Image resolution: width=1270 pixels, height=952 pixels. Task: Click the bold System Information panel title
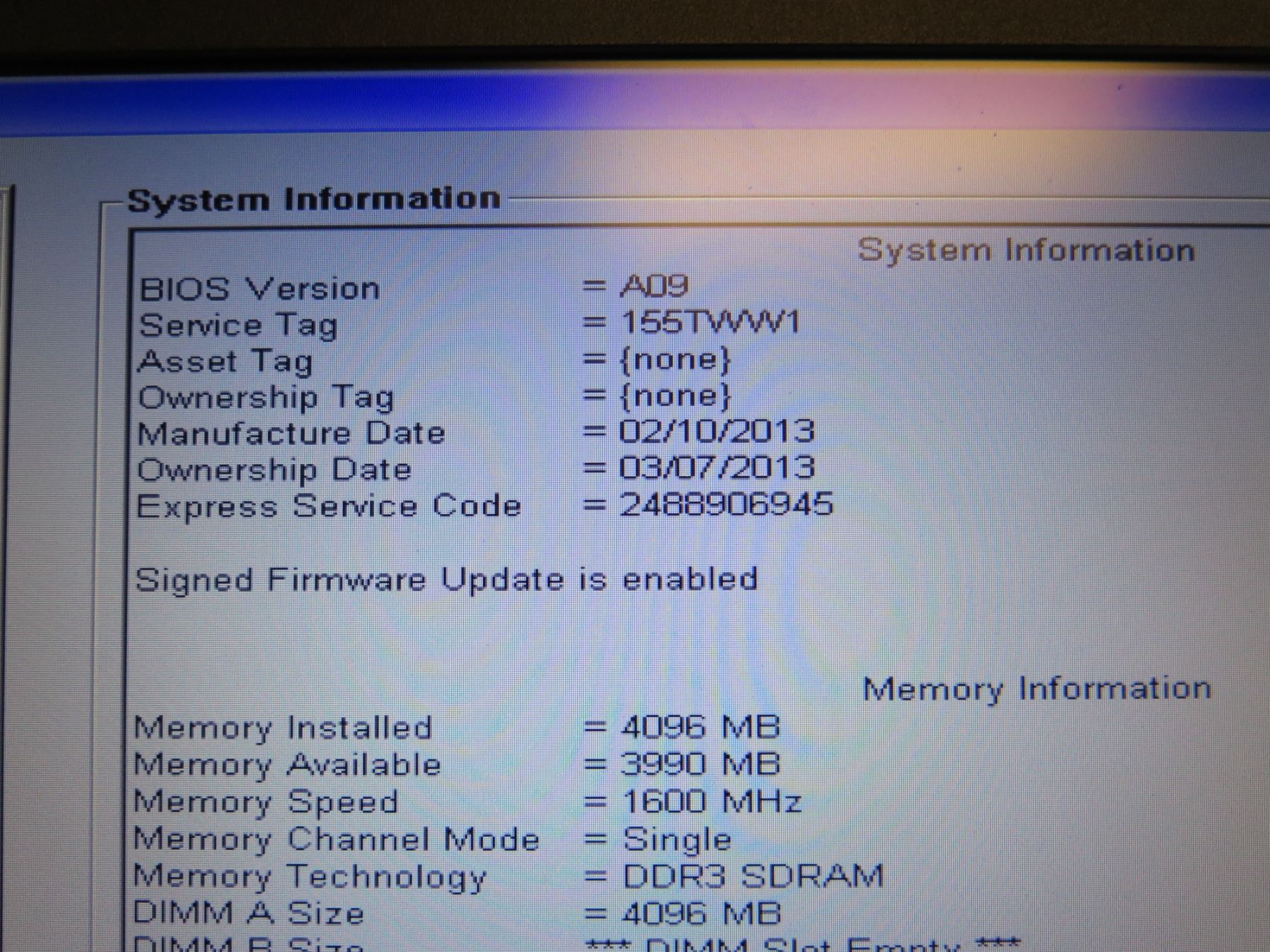(314, 200)
